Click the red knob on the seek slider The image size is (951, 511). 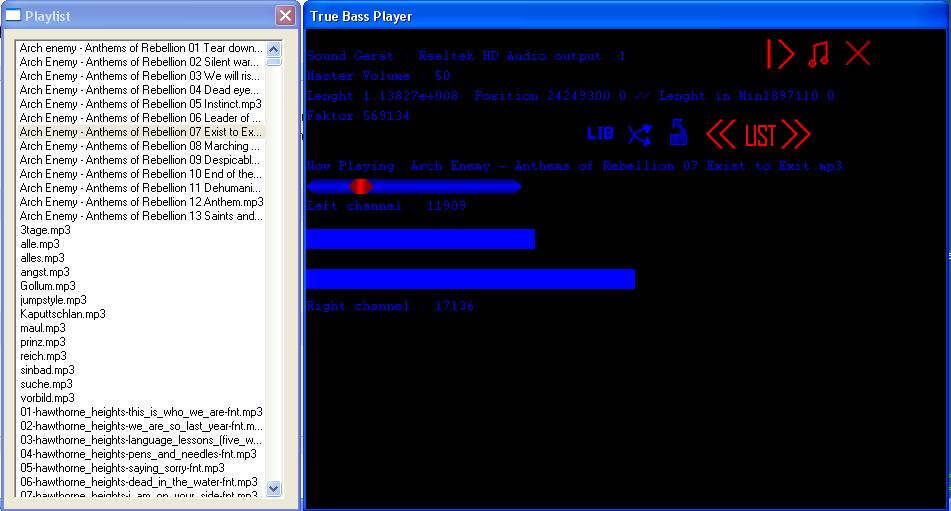[360, 186]
